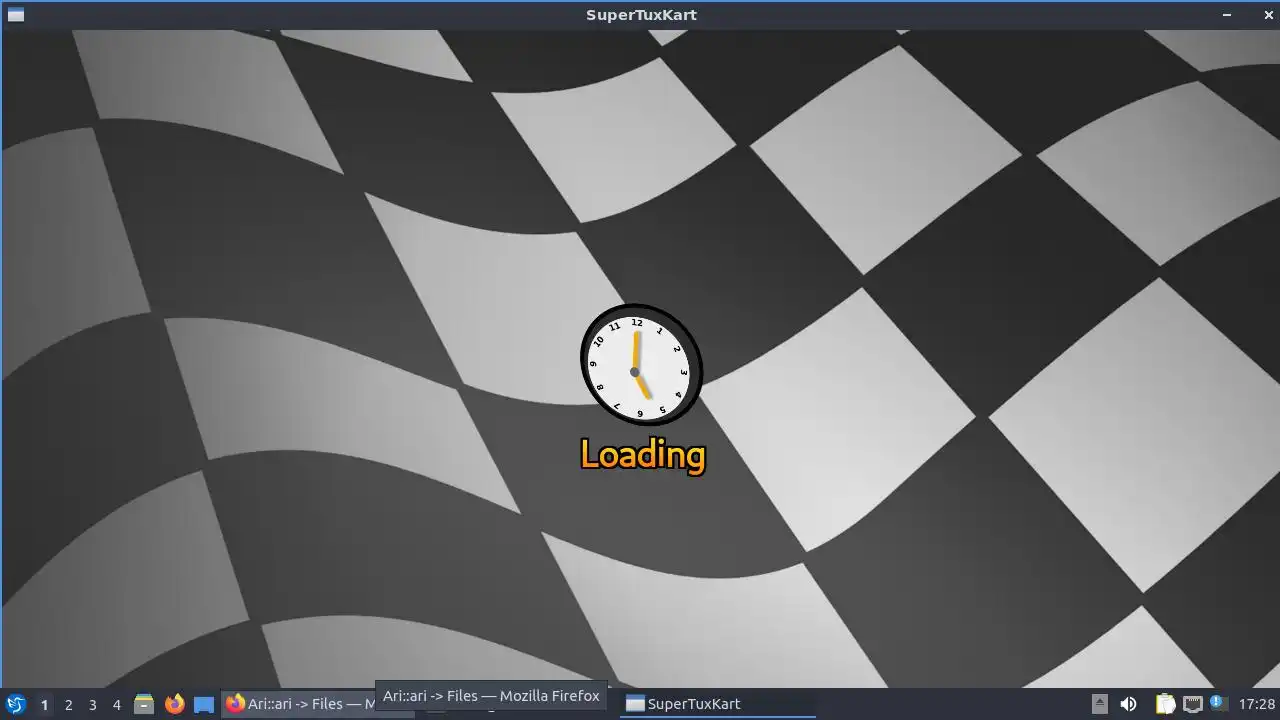Click the Loading text

[643, 455]
